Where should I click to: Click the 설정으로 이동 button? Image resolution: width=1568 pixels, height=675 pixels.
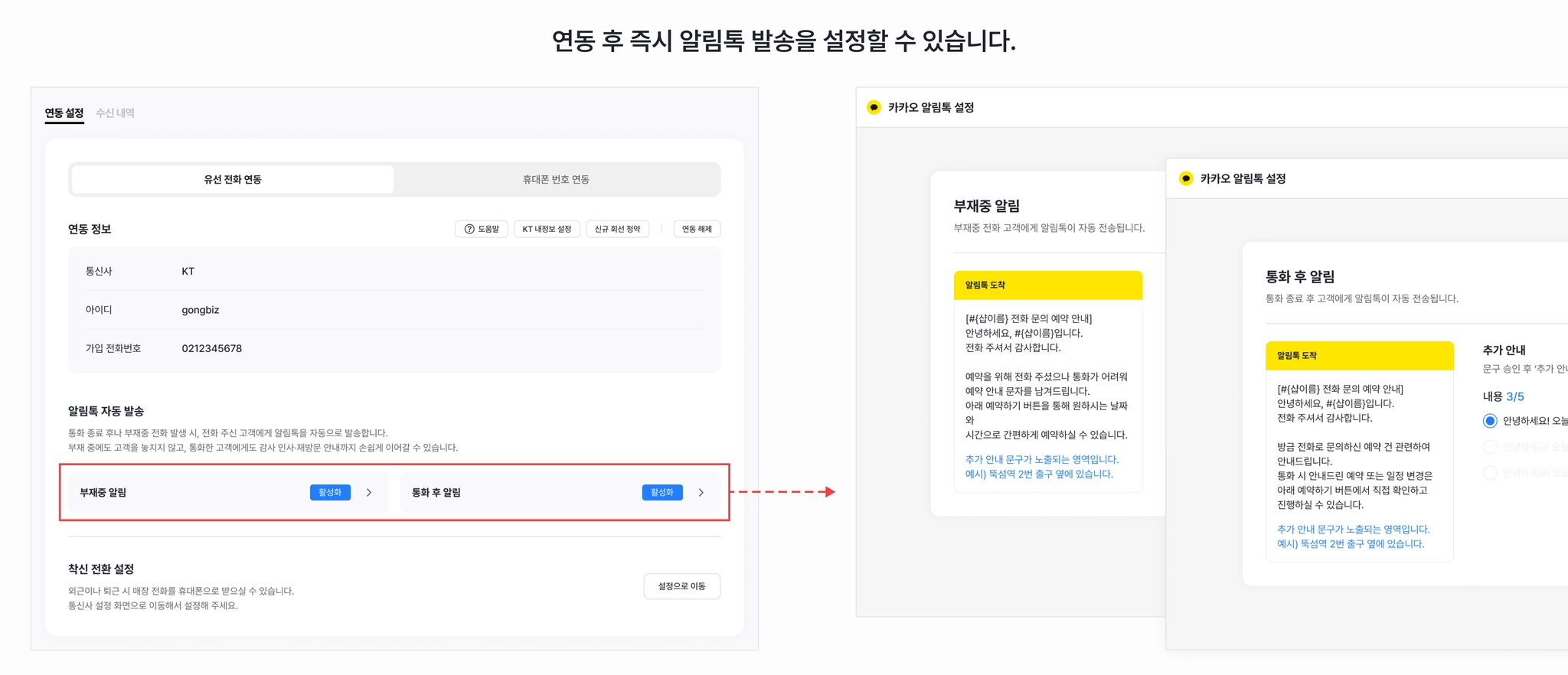(682, 586)
